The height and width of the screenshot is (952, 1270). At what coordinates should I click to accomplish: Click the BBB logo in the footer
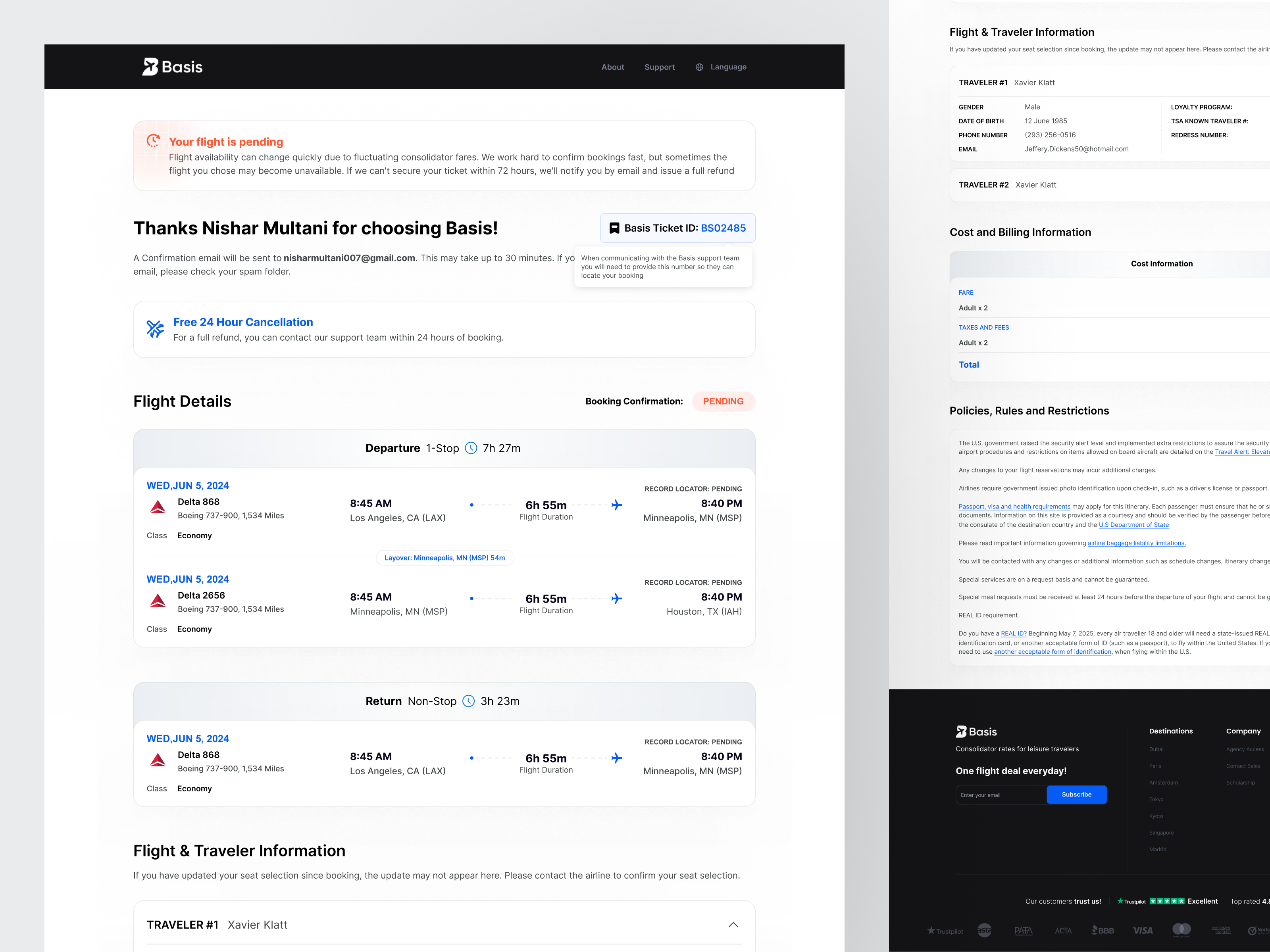[x=1103, y=930]
